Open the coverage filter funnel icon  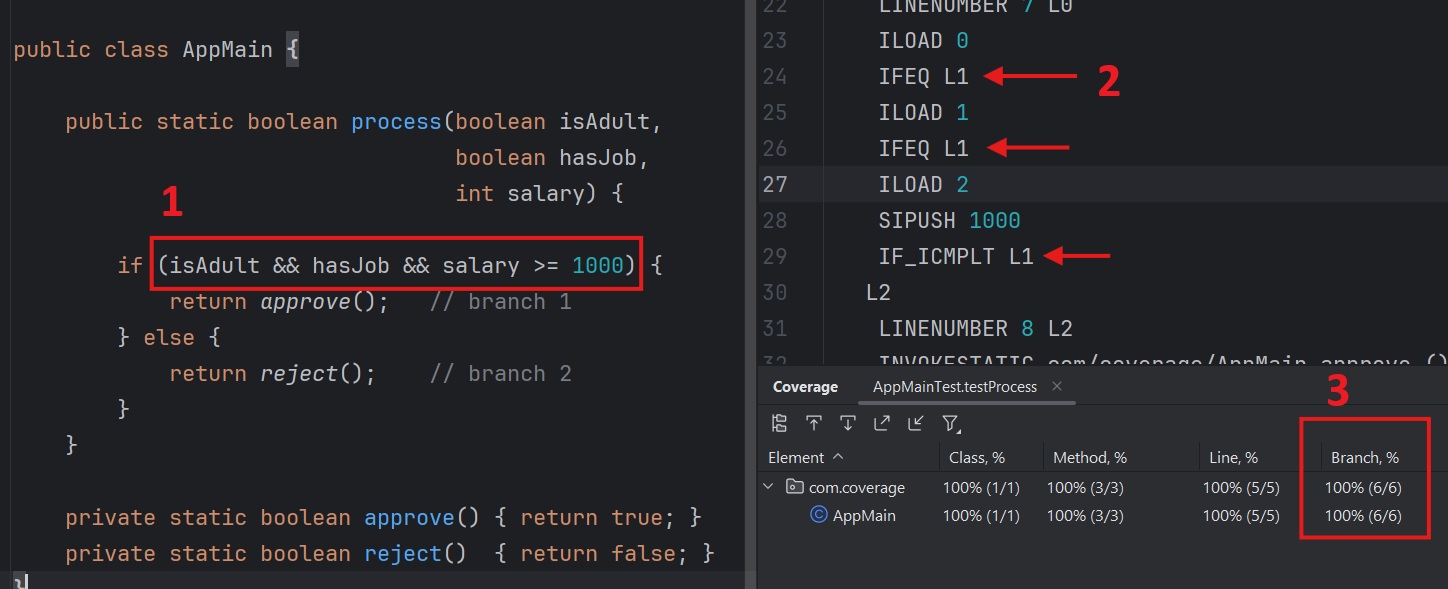(951, 423)
